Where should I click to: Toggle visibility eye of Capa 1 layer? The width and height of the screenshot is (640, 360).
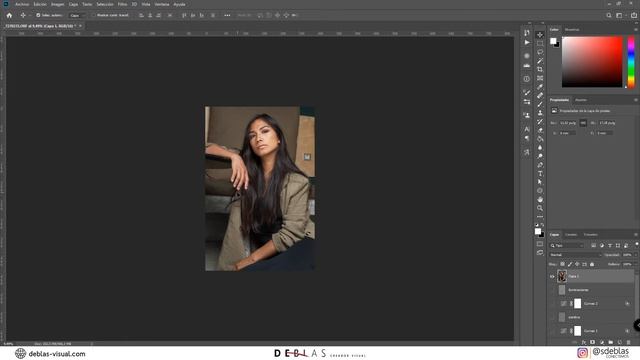click(x=552, y=276)
